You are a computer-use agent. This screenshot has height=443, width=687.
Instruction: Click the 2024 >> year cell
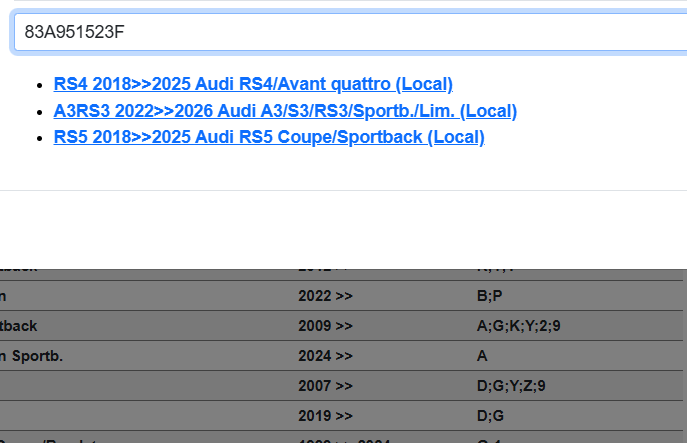[x=325, y=355]
